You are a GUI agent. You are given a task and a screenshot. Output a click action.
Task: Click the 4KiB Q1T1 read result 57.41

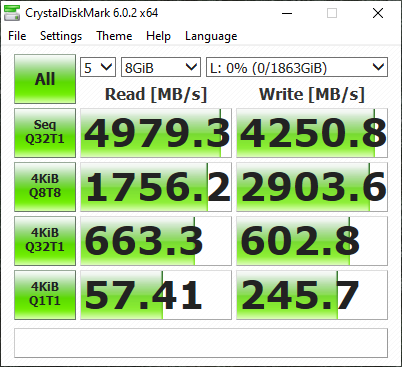pos(156,295)
